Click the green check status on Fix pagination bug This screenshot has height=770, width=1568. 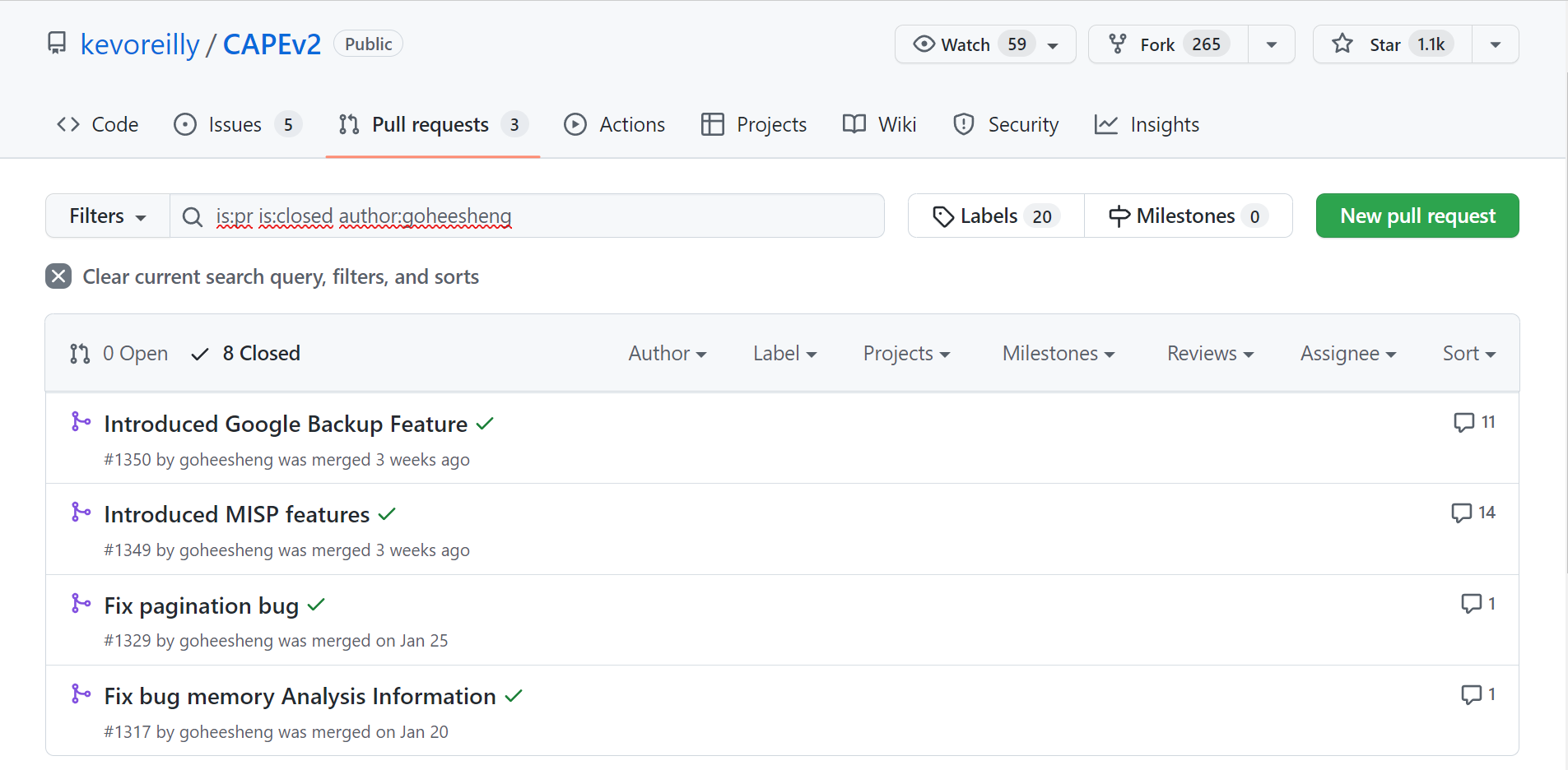(x=316, y=605)
